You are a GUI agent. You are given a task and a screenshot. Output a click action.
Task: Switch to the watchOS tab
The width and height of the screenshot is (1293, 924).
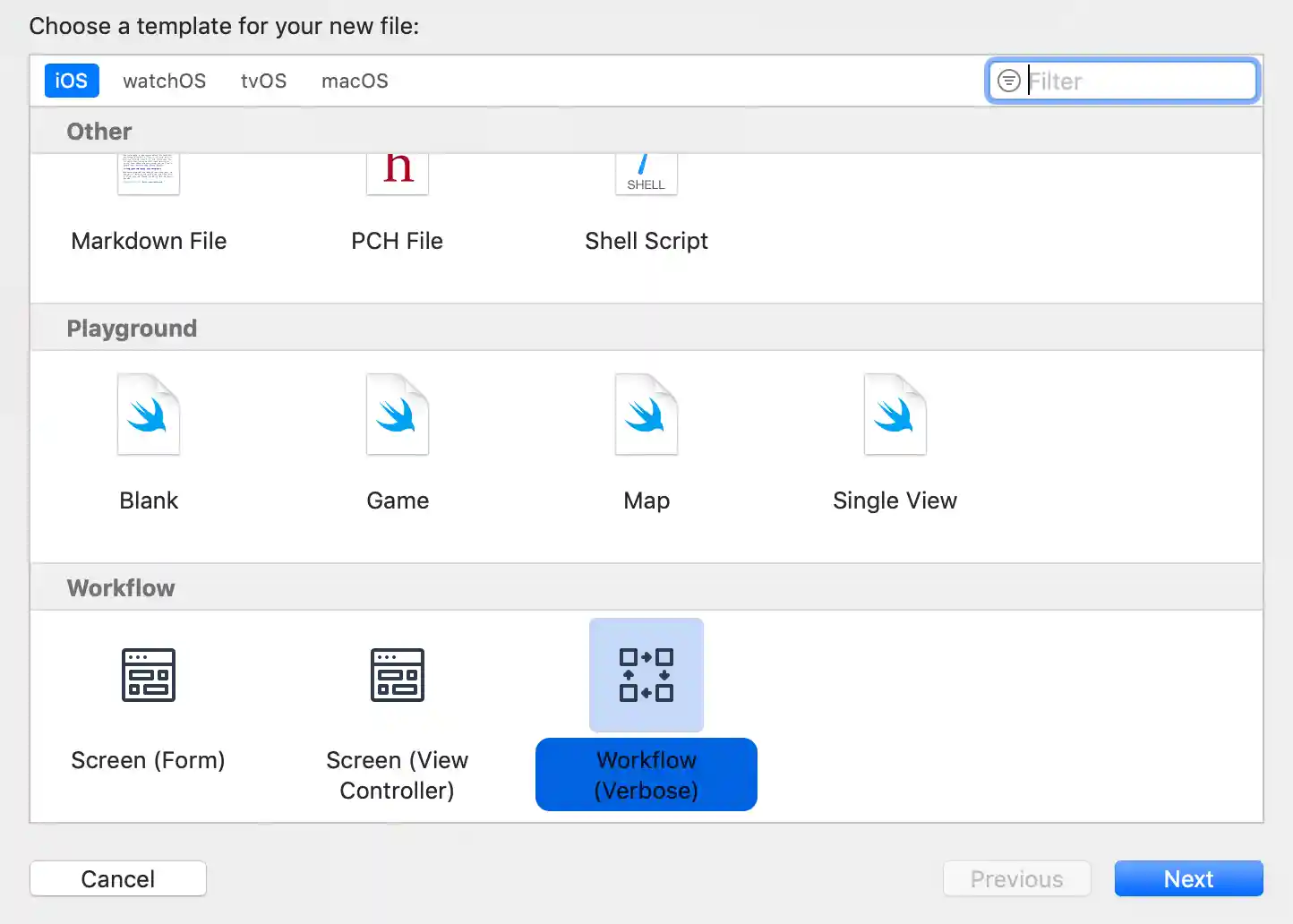click(164, 81)
